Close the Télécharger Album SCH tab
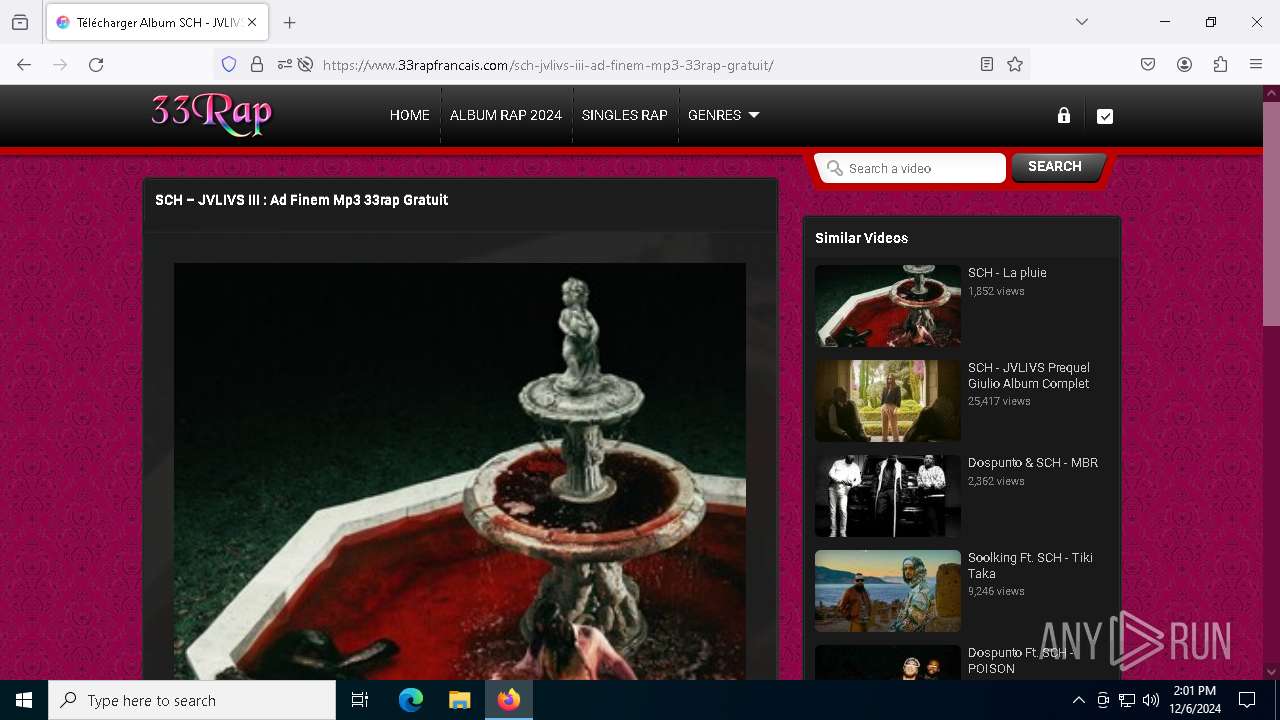Image resolution: width=1280 pixels, height=720 pixels. coord(252,22)
